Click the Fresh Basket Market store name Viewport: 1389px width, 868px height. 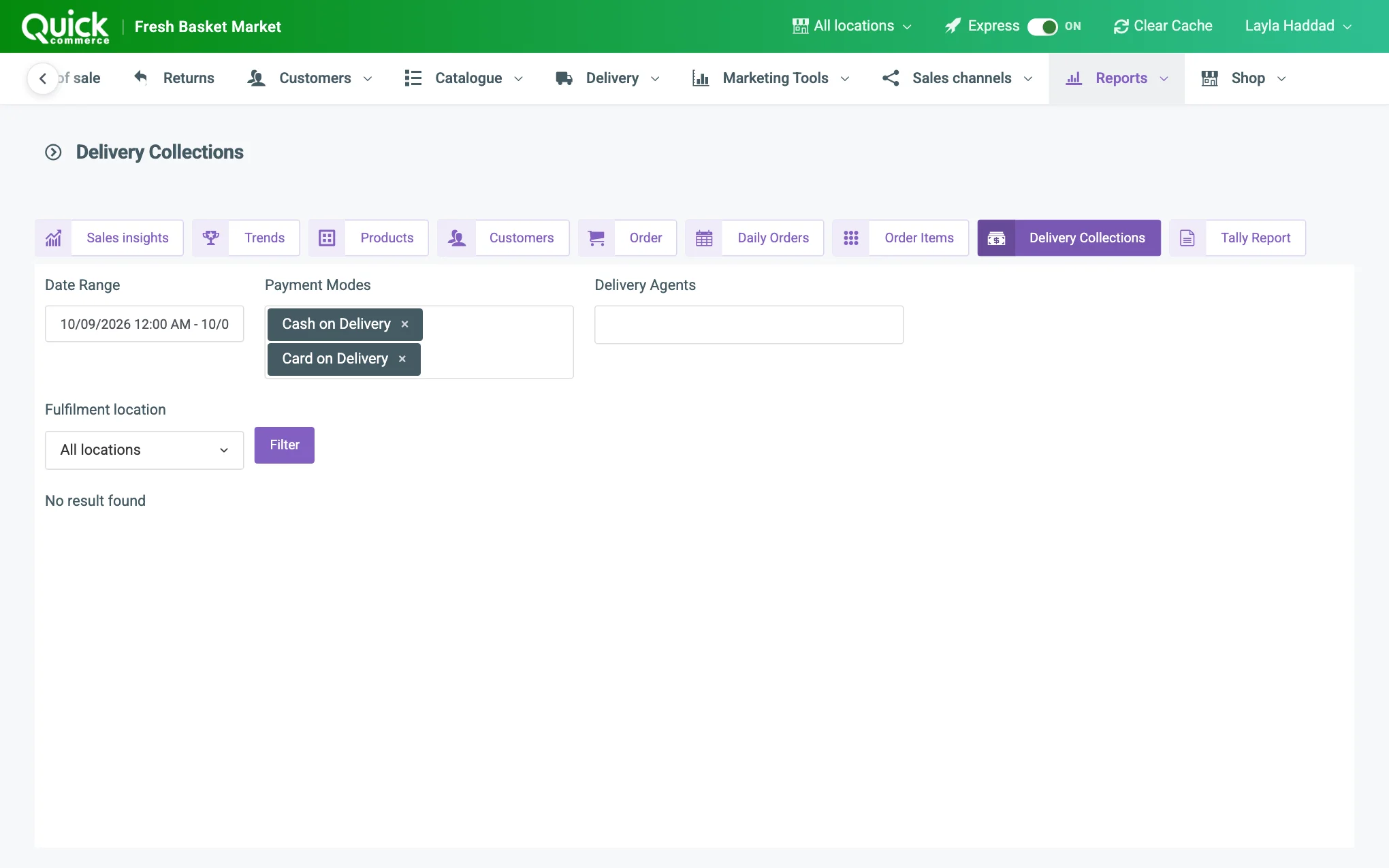208,27
